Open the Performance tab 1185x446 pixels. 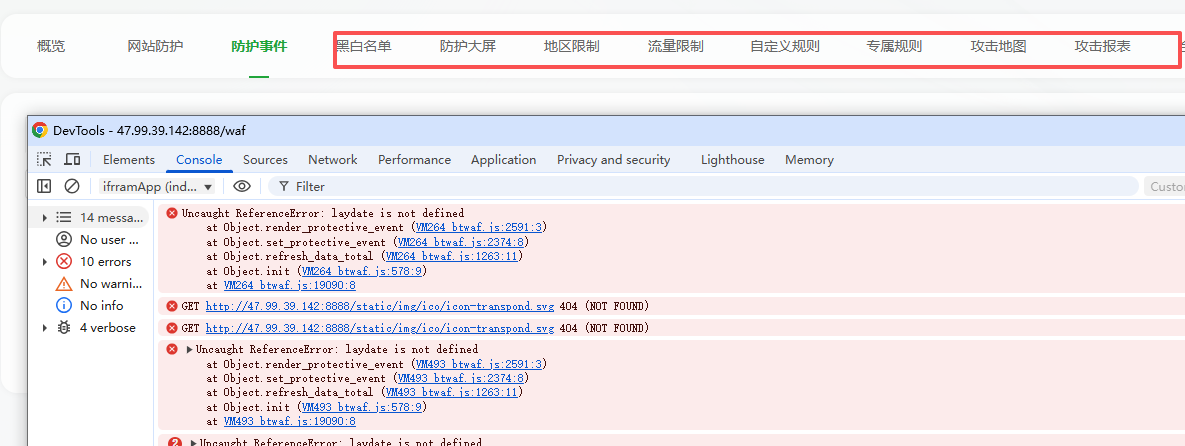coord(414,160)
